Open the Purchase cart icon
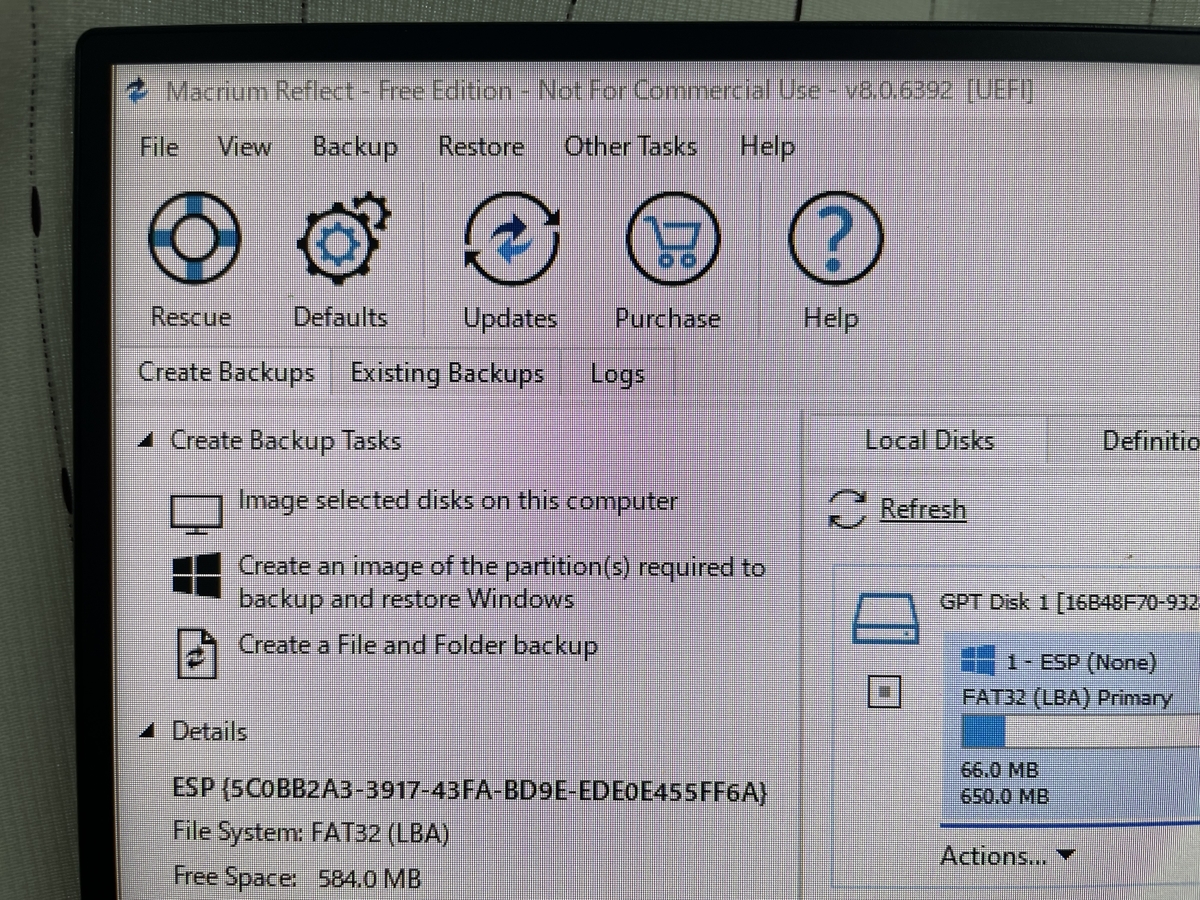This screenshot has height=900, width=1200. pyautogui.click(x=672, y=240)
